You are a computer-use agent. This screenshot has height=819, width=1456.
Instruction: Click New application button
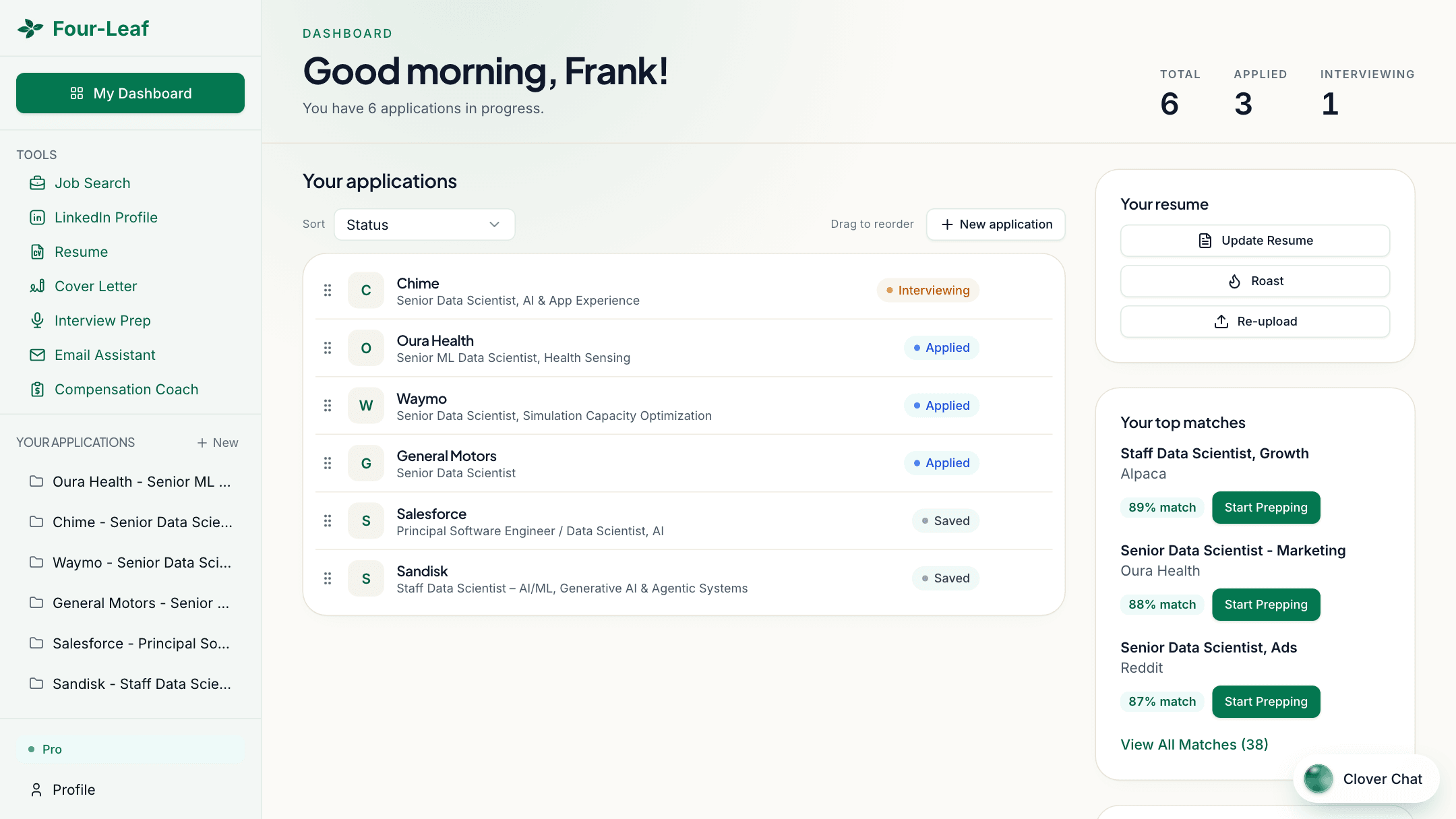click(996, 224)
